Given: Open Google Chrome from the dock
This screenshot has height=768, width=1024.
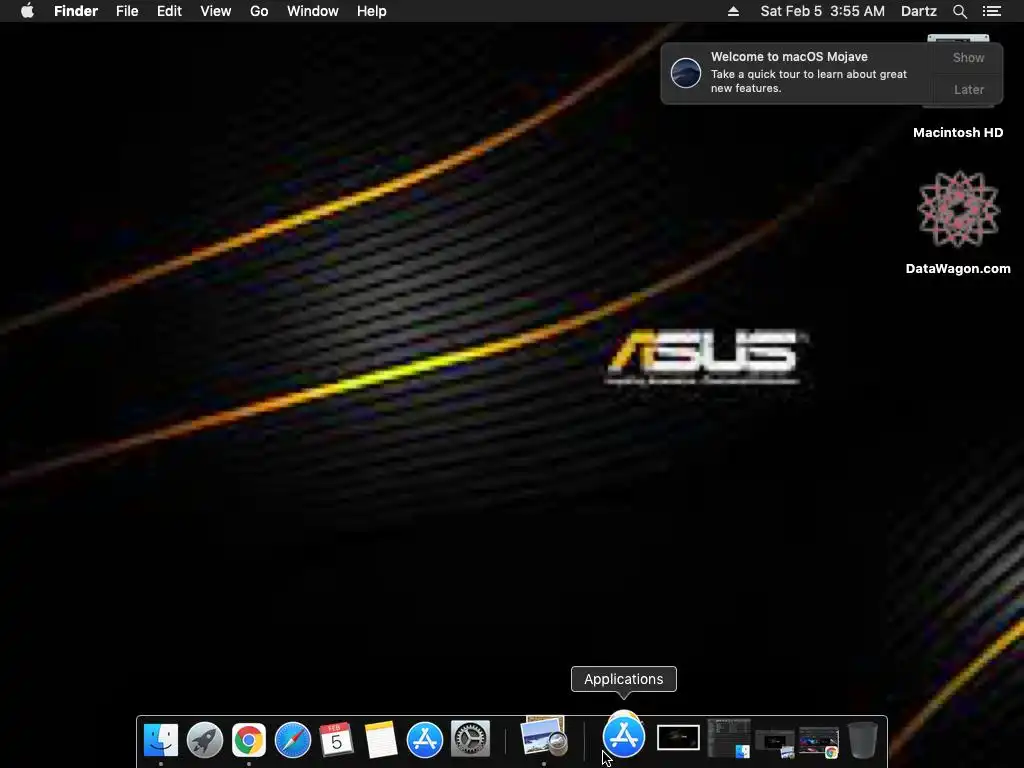Looking at the screenshot, I should click(249, 740).
